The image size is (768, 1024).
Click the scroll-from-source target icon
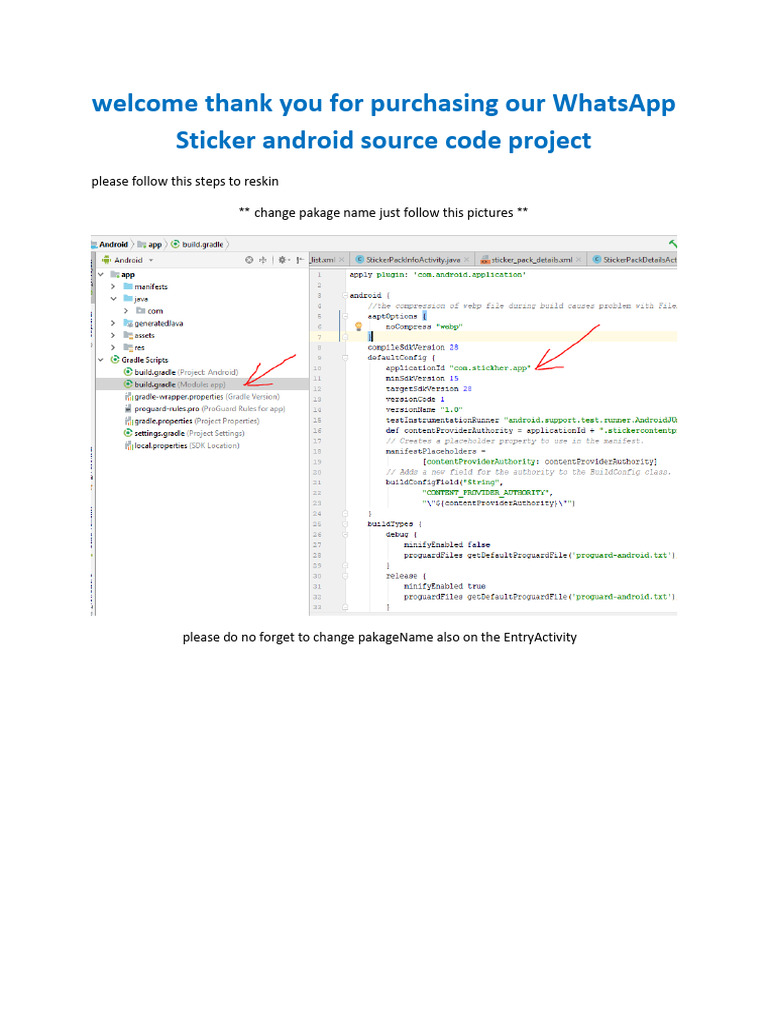pyautogui.click(x=249, y=260)
